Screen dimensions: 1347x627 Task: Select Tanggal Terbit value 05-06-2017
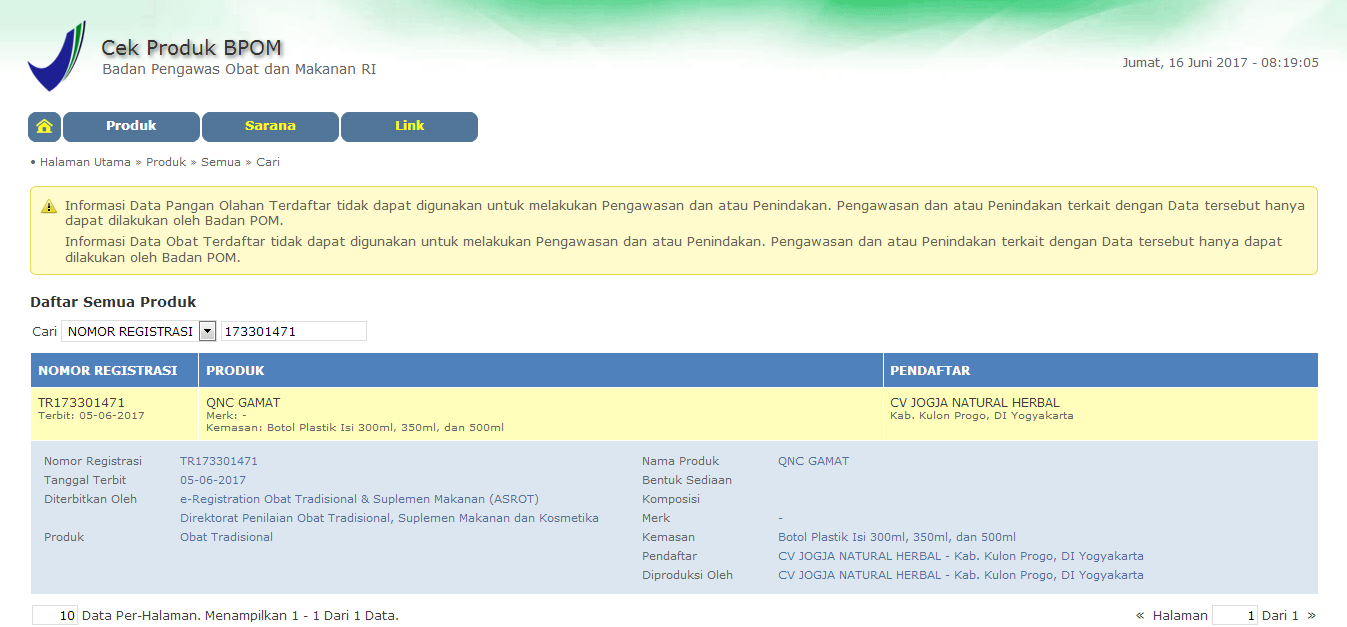pos(213,480)
